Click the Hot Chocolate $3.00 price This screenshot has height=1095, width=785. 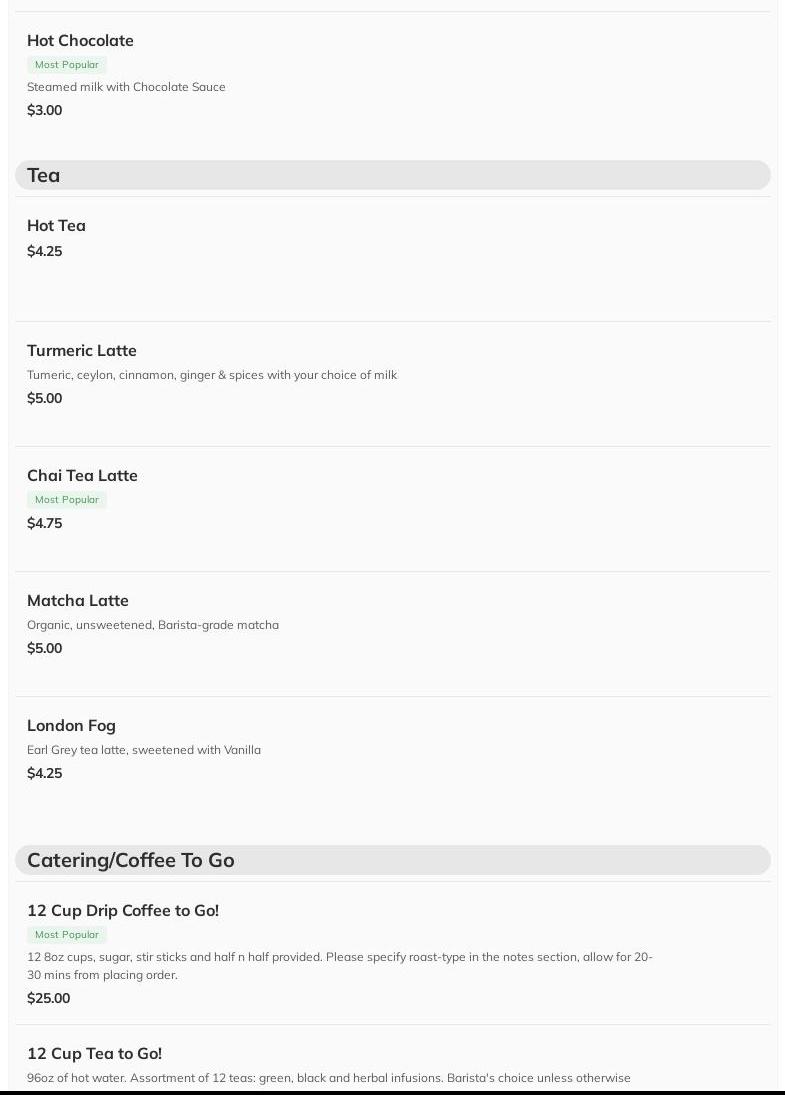[44, 111]
